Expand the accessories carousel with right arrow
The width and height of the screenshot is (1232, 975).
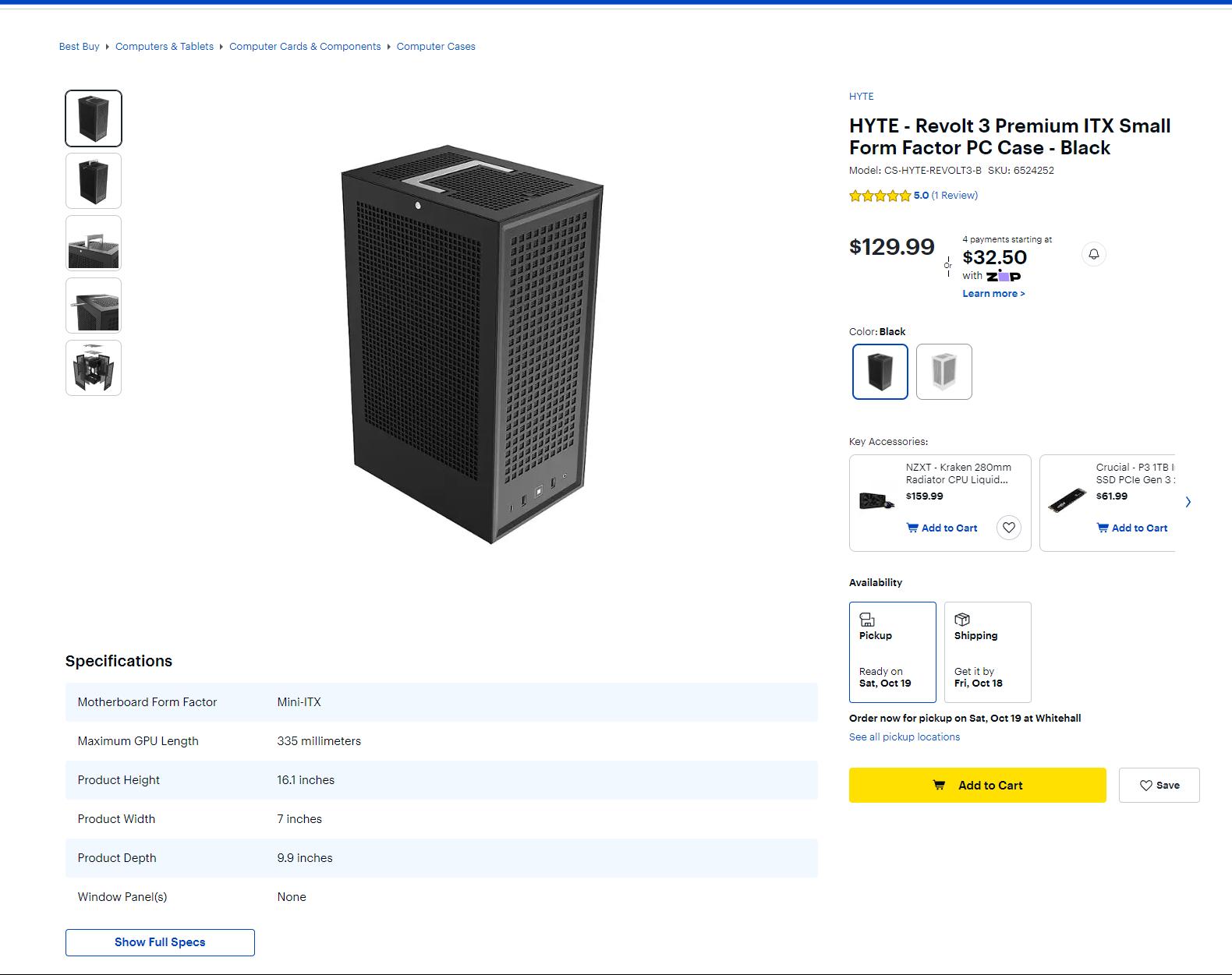1188,502
